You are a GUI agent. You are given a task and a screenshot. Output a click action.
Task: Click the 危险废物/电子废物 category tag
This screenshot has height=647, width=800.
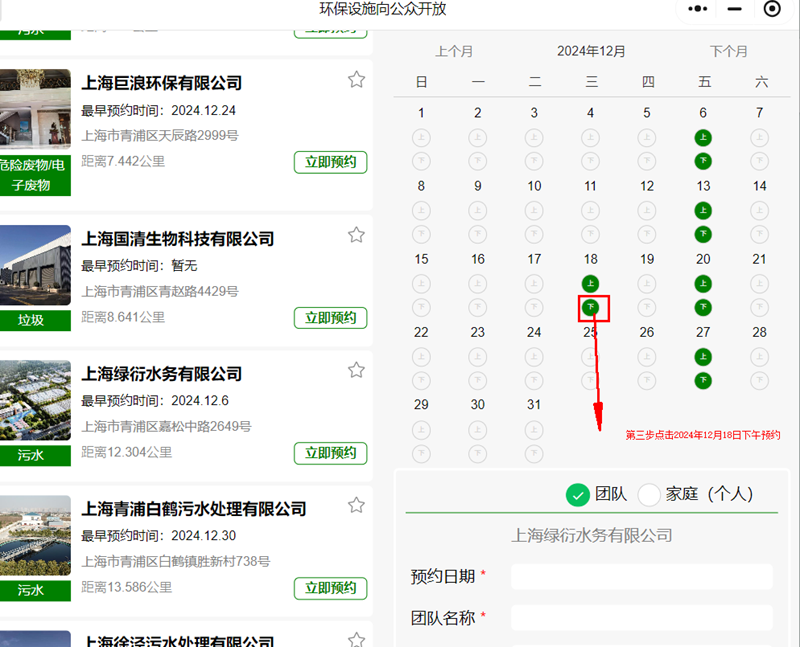click(35, 175)
